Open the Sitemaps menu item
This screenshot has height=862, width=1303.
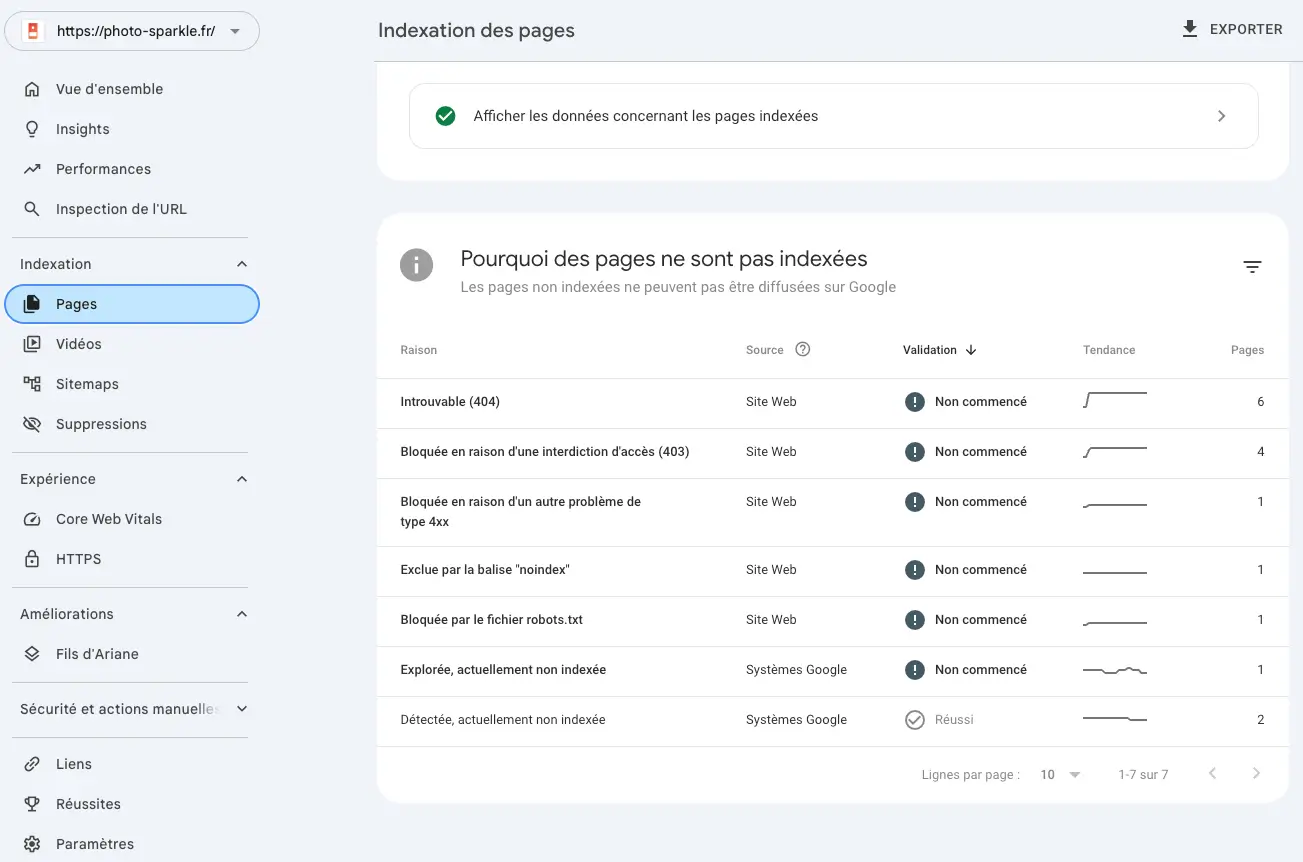(132, 384)
